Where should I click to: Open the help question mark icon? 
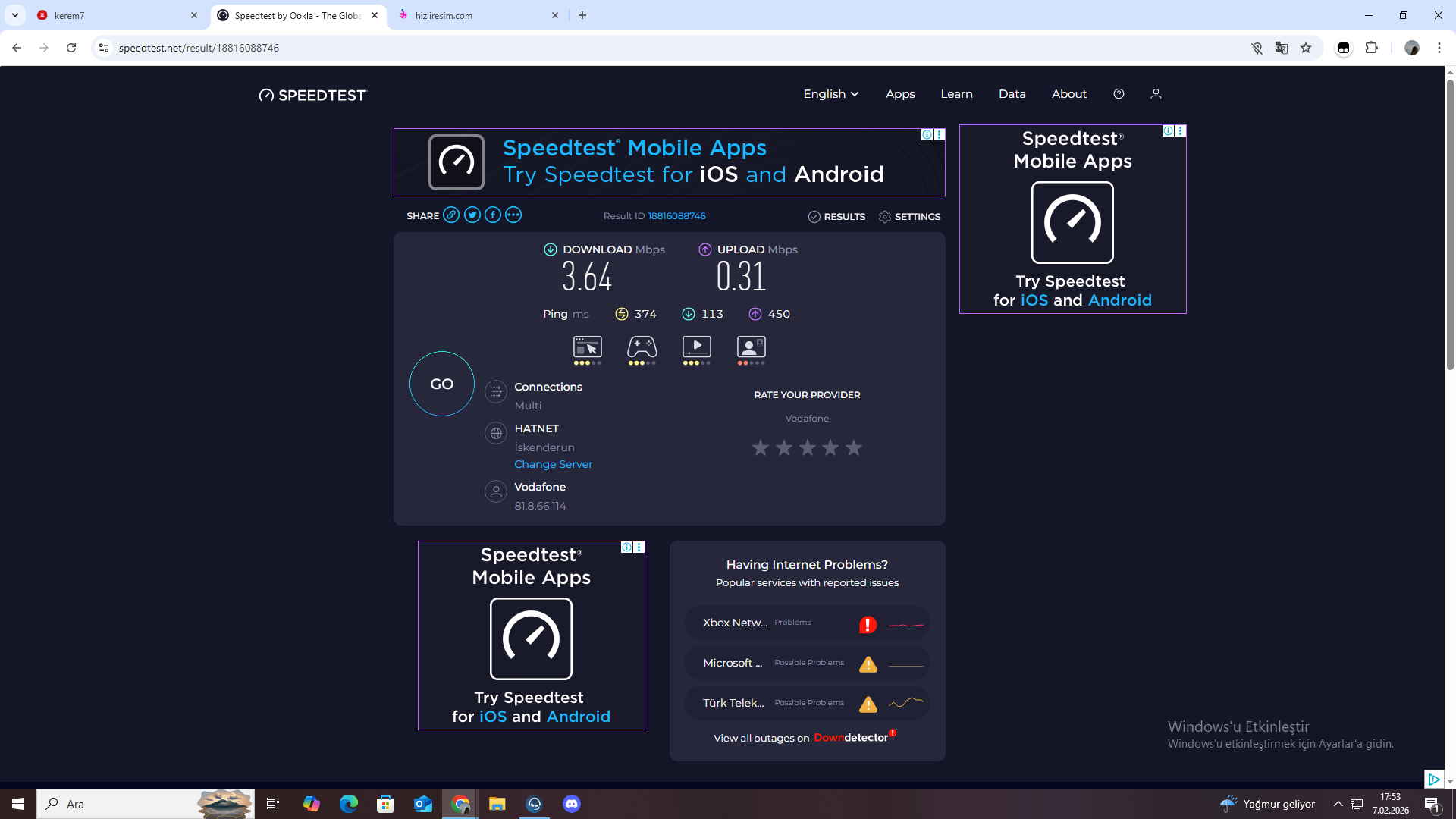pos(1119,94)
